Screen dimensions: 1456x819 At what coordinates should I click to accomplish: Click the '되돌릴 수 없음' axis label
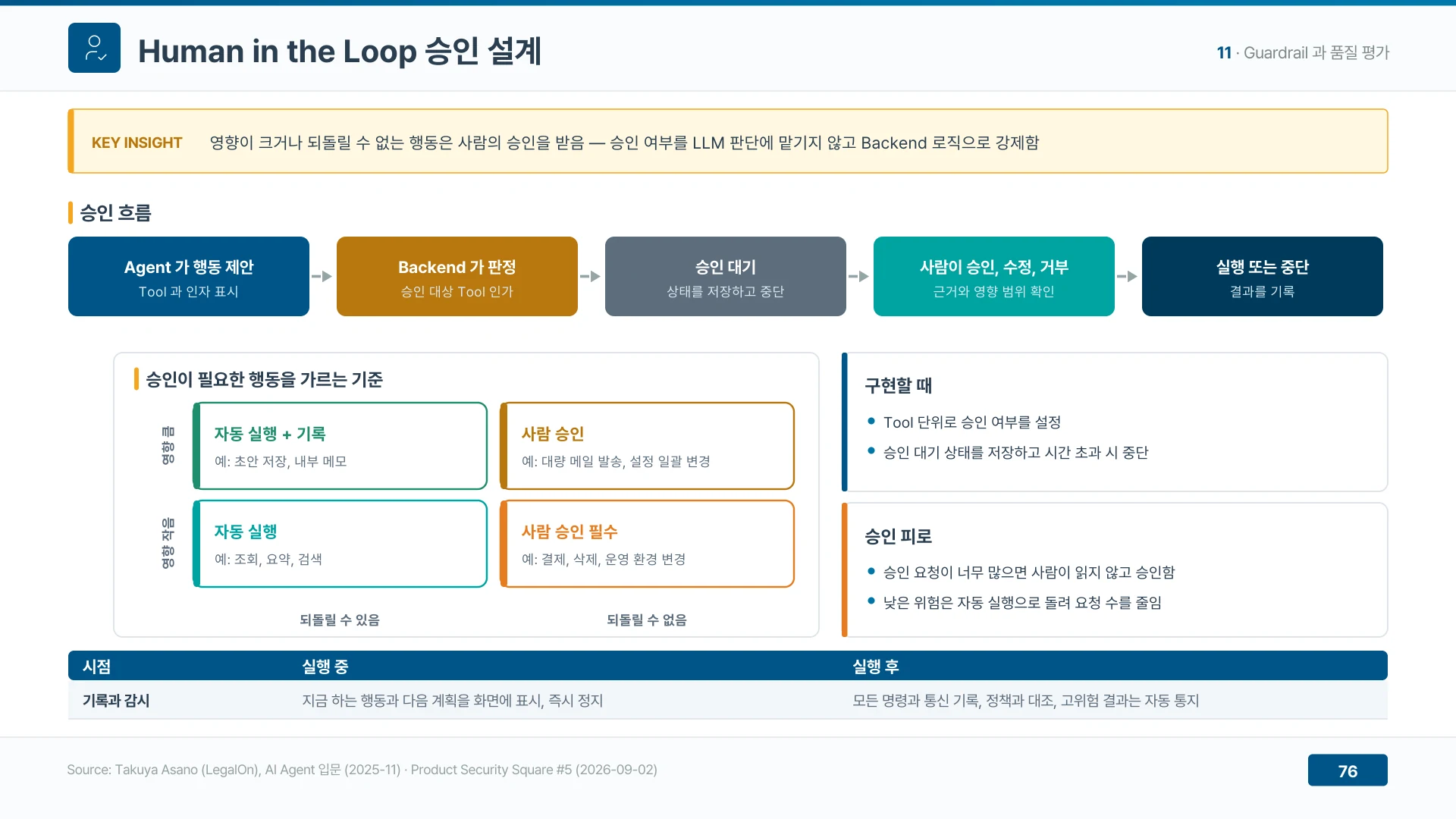tap(647, 620)
